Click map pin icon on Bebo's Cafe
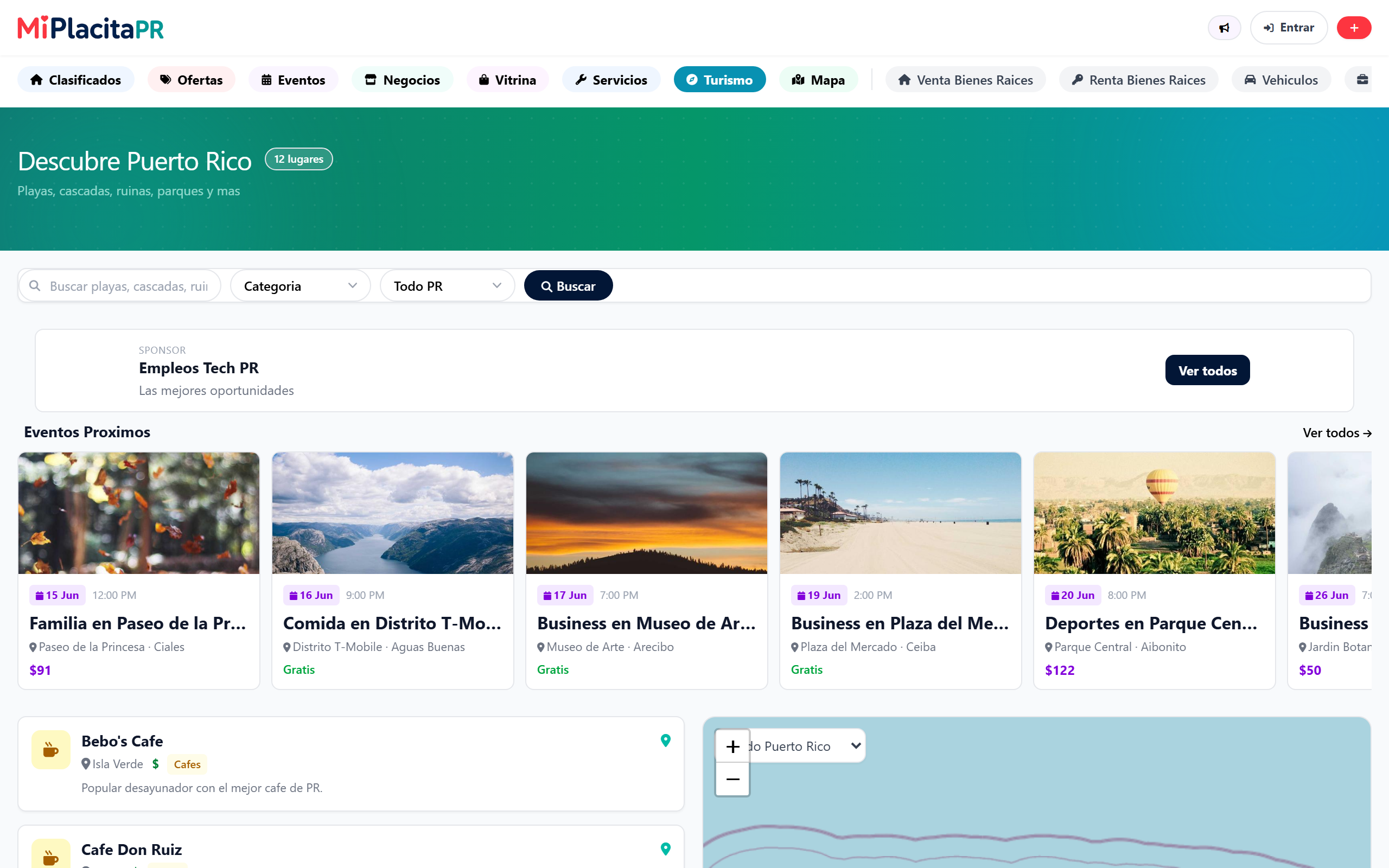This screenshot has width=1389, height=868. coord(665,740)
